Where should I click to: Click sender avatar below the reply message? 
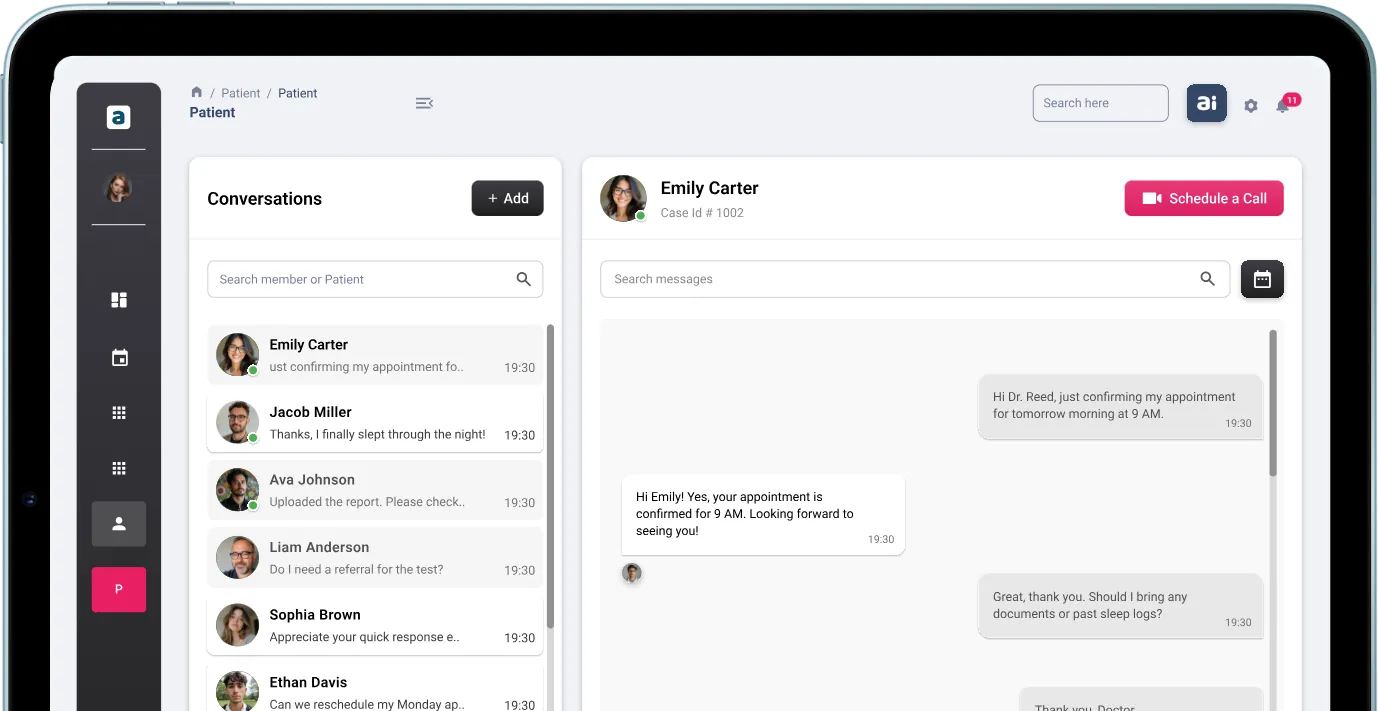point(632,573)
